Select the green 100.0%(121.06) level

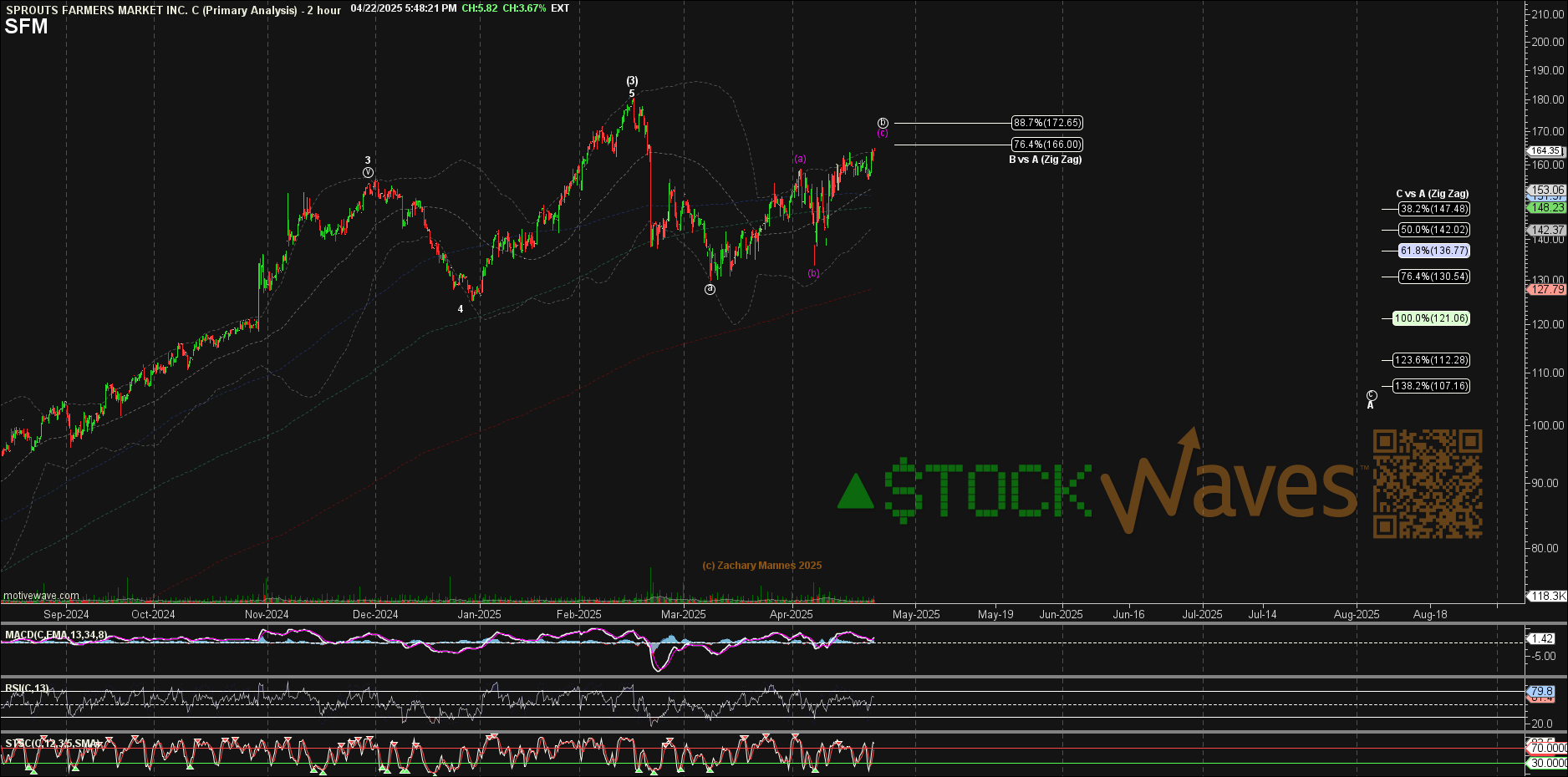(x=1431, y=318)
